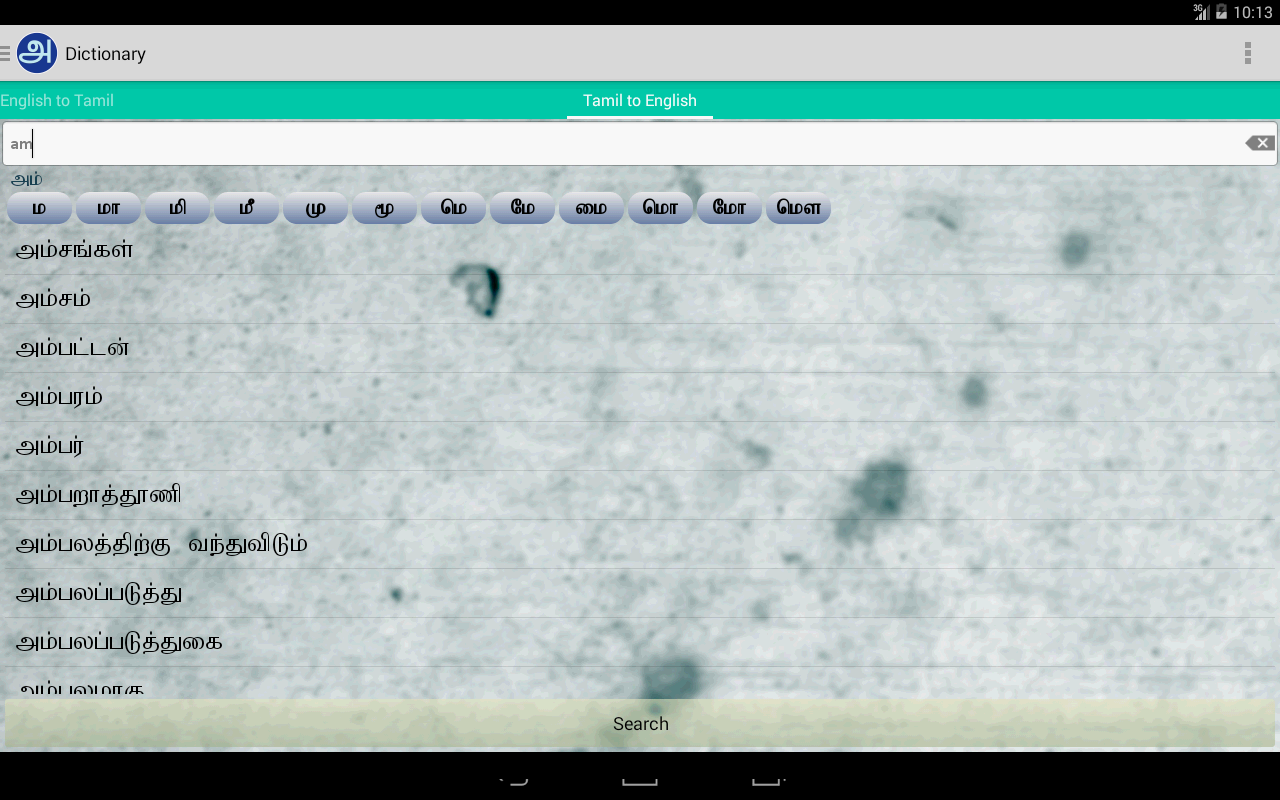Insert the Tamil letter மௌ
1280x800 pixels.
(798, 208)
